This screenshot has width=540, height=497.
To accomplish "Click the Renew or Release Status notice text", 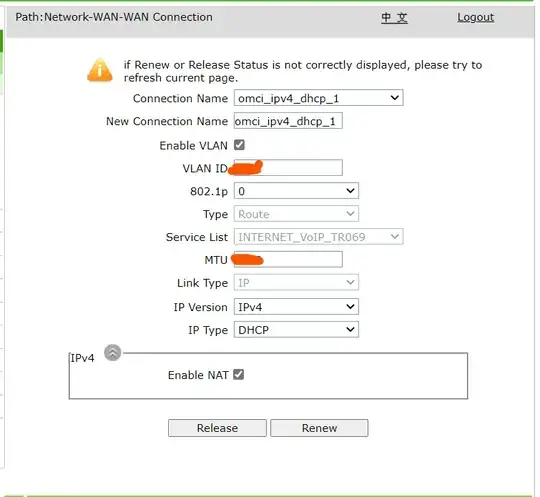I will click(x=303, y=71).
